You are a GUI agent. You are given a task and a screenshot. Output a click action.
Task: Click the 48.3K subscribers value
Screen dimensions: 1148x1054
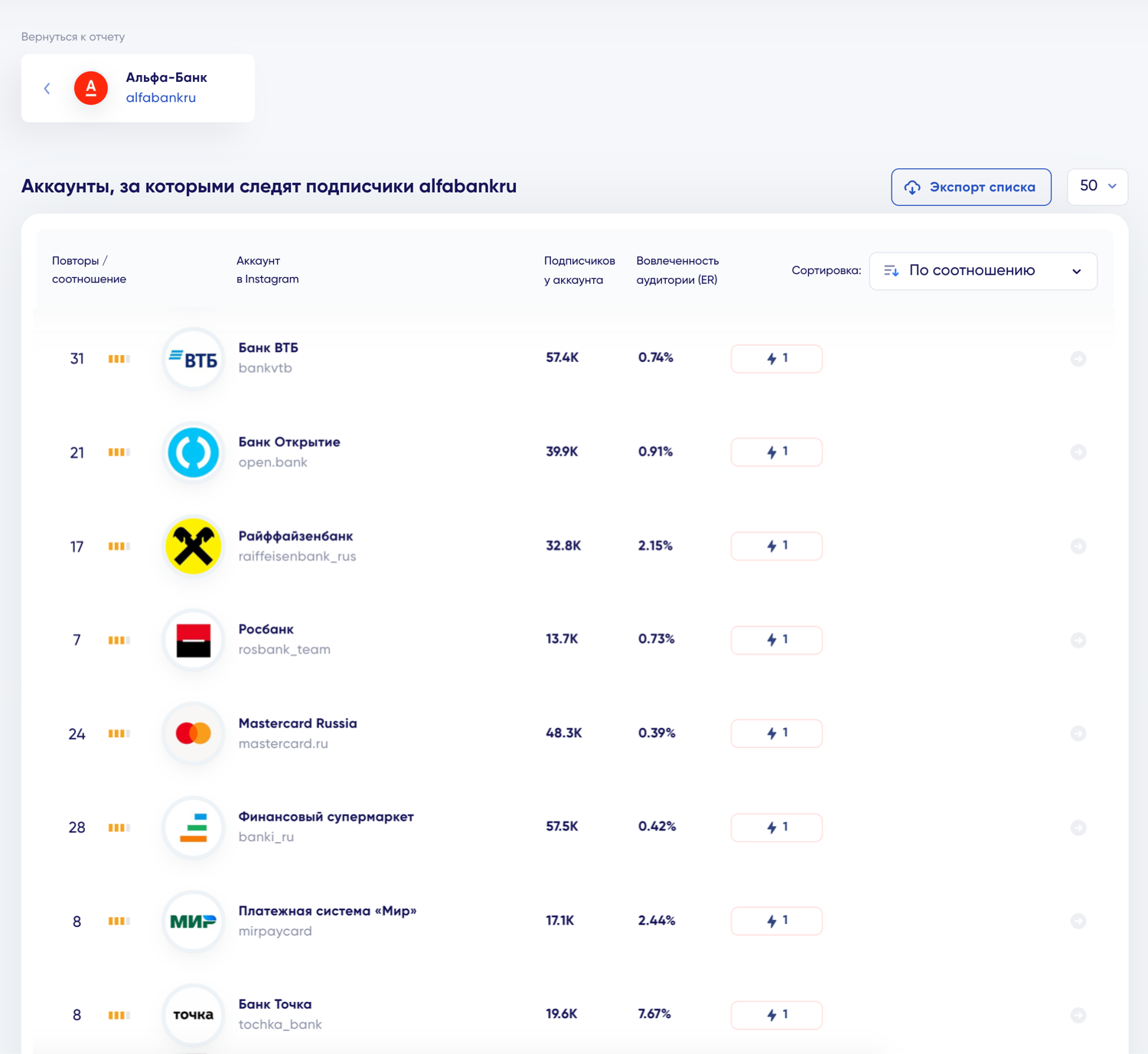coord(564,733)
